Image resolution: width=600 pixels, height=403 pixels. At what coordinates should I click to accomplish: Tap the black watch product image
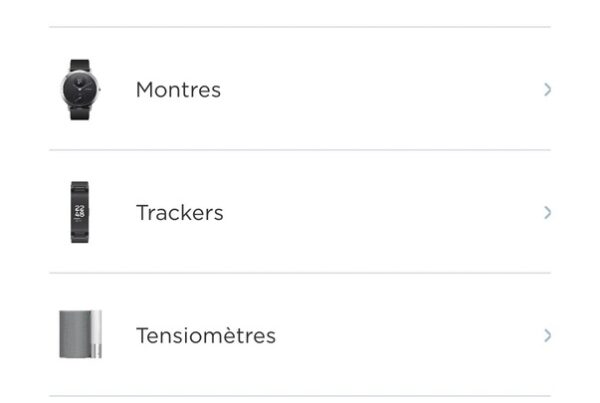tap(80, 90)
